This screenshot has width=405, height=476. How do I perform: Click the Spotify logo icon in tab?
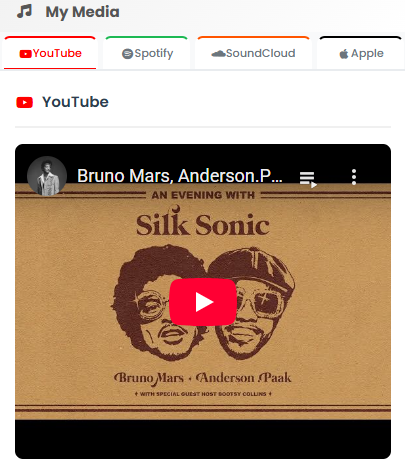pyautogui.click(x=127, y=54)
